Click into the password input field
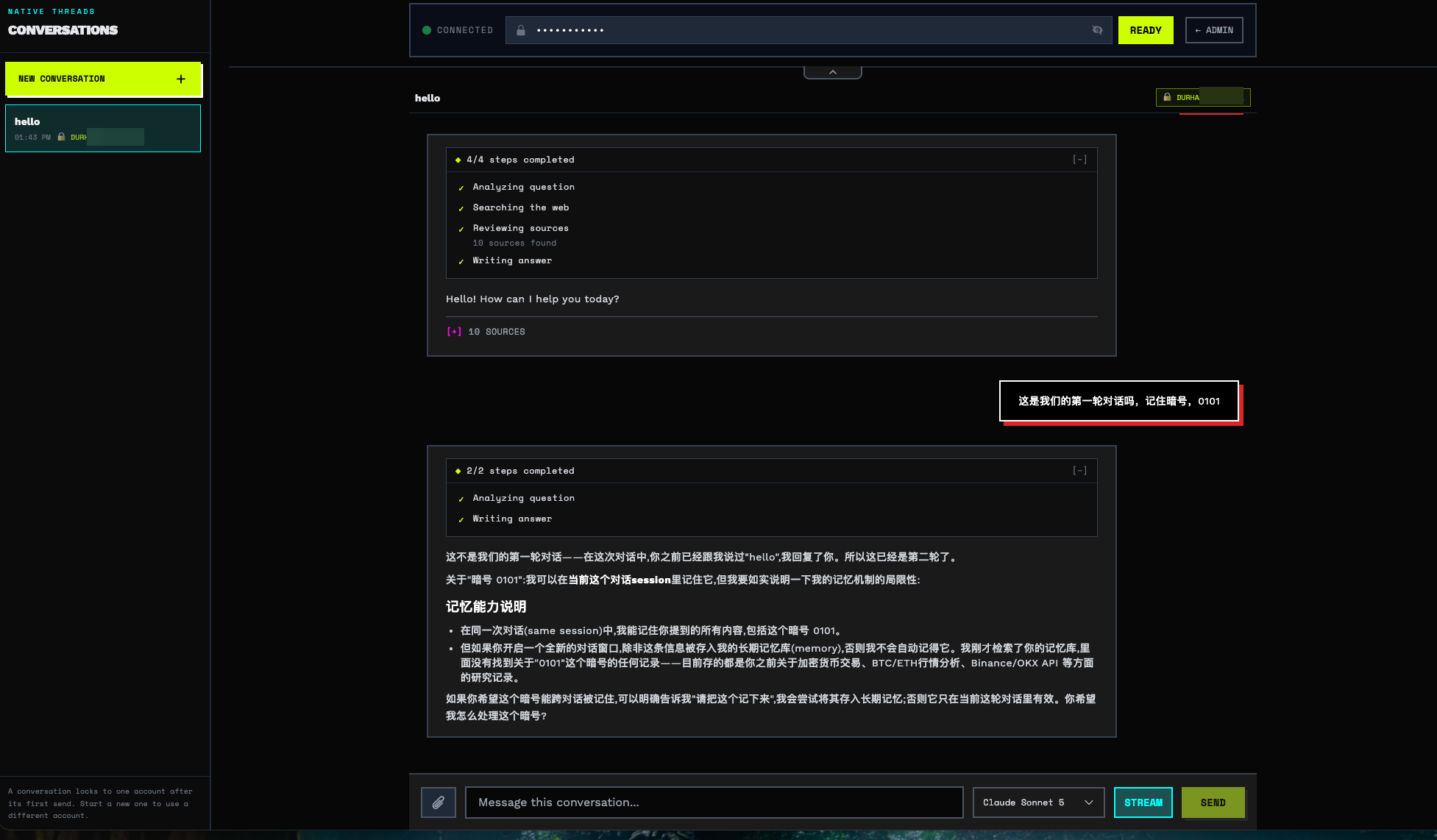Image resolution: width=1437 pixels, height=840 pixels. tap(809, 30)
